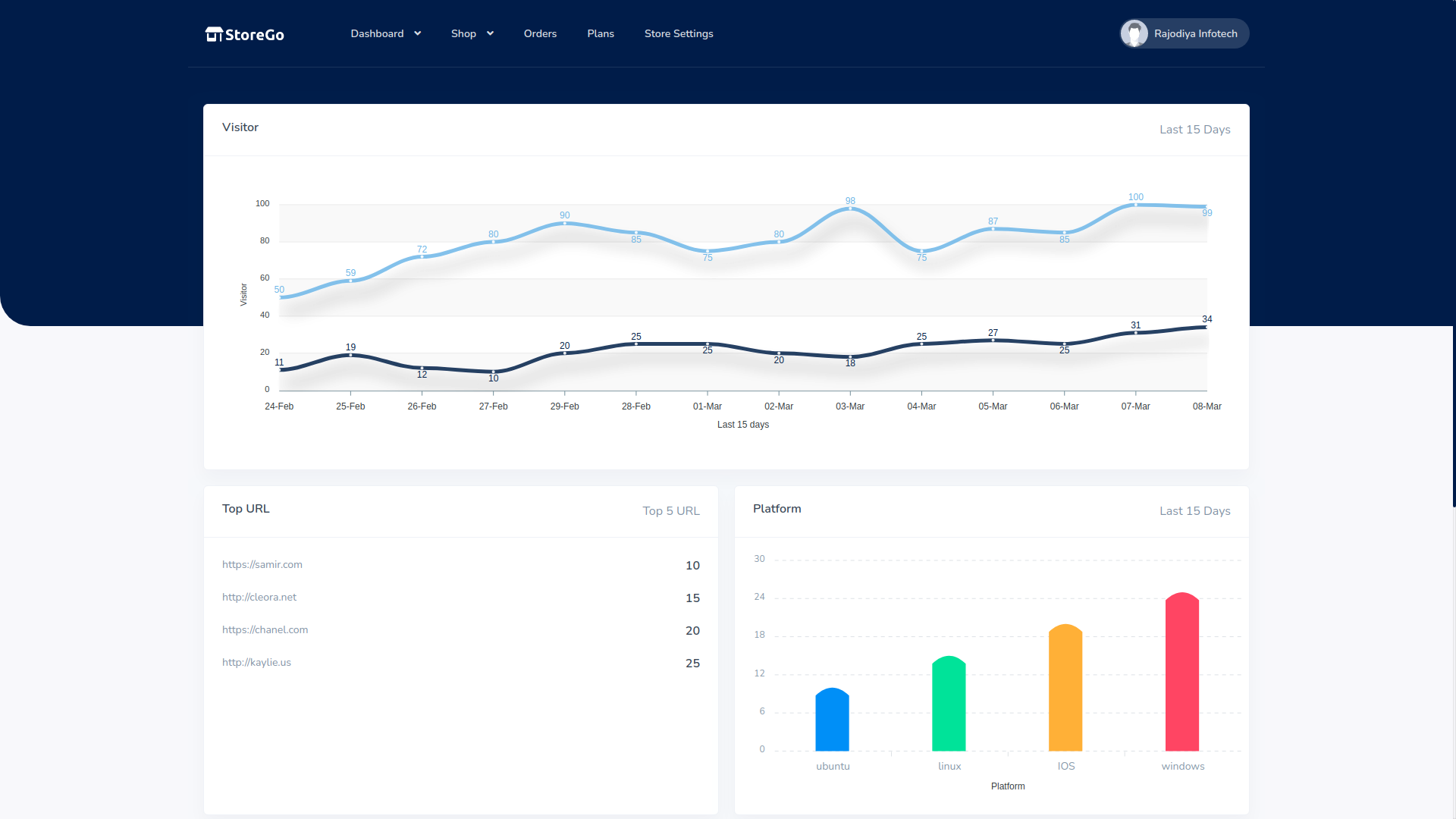The width and height of the screenshot is (1456, 819).
Task: Expand the Shop dropdown chevron
Action: (x=490, y=33)
